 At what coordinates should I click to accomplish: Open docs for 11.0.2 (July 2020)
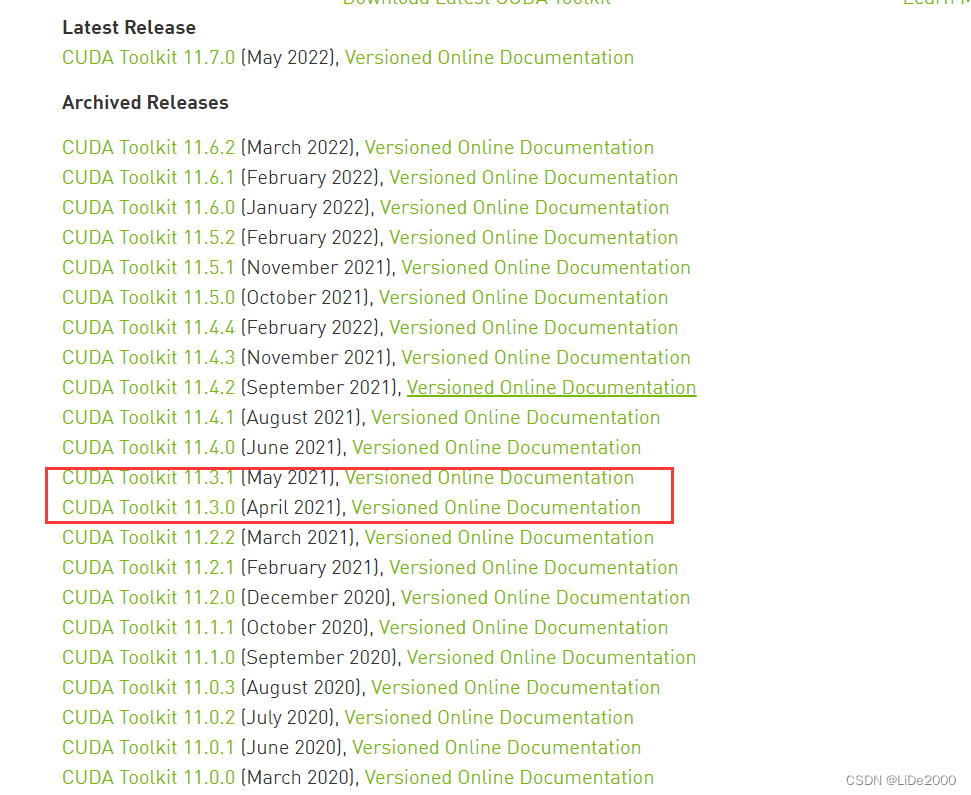489,718
